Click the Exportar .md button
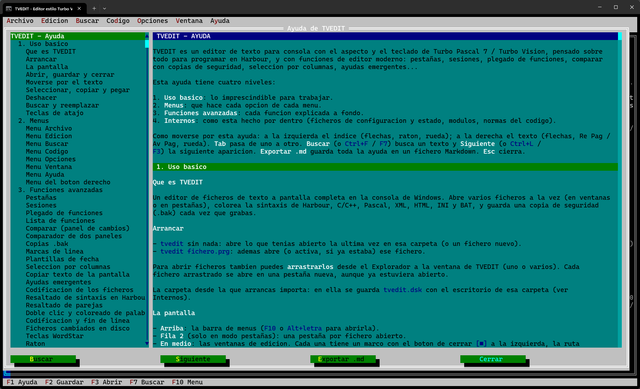The height and width of the screenshot is (389, 640). click(343, 359)
